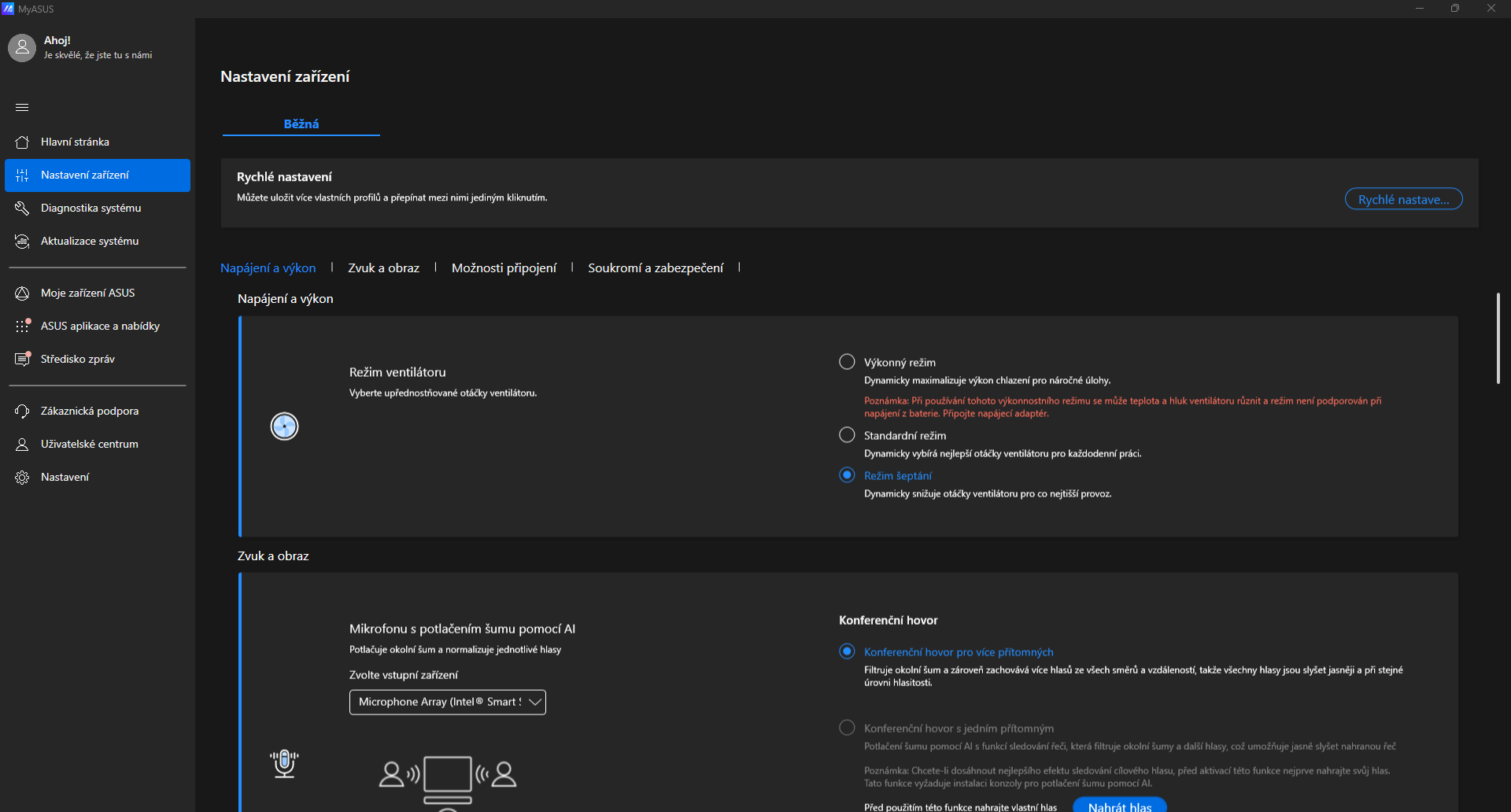The image size is (1511, 812).
Task: Switch to Možnosti připojení section
Action: tap(504, 268)
